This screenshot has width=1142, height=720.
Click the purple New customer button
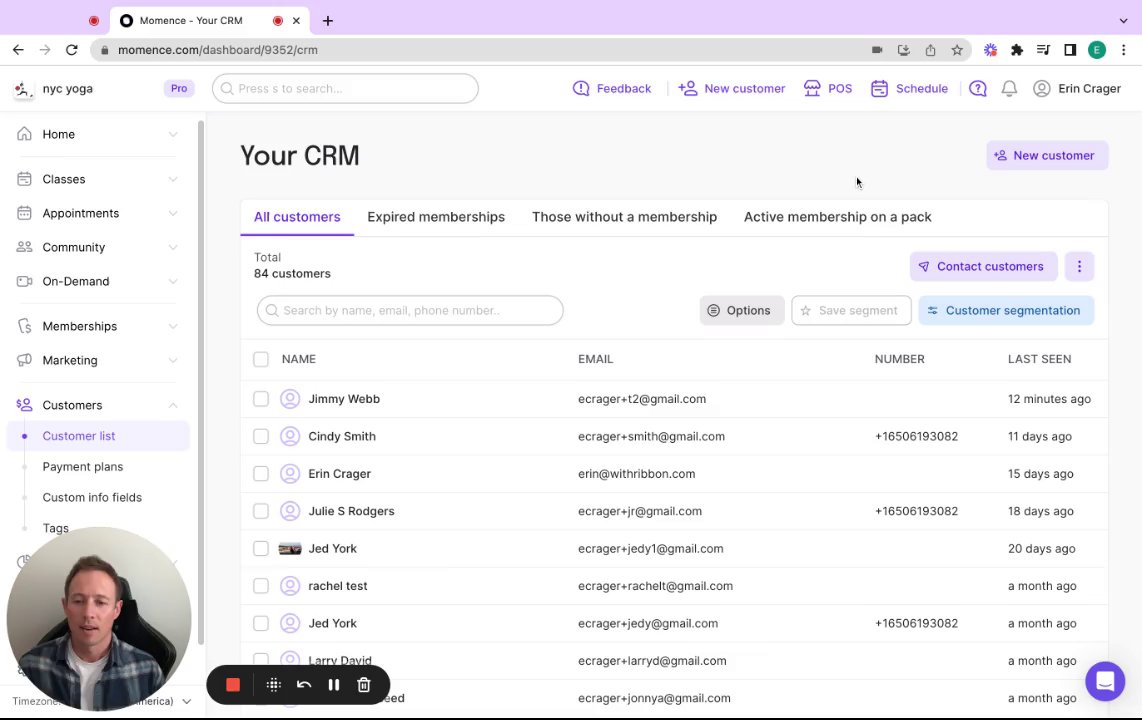[x=1047, y=156]
